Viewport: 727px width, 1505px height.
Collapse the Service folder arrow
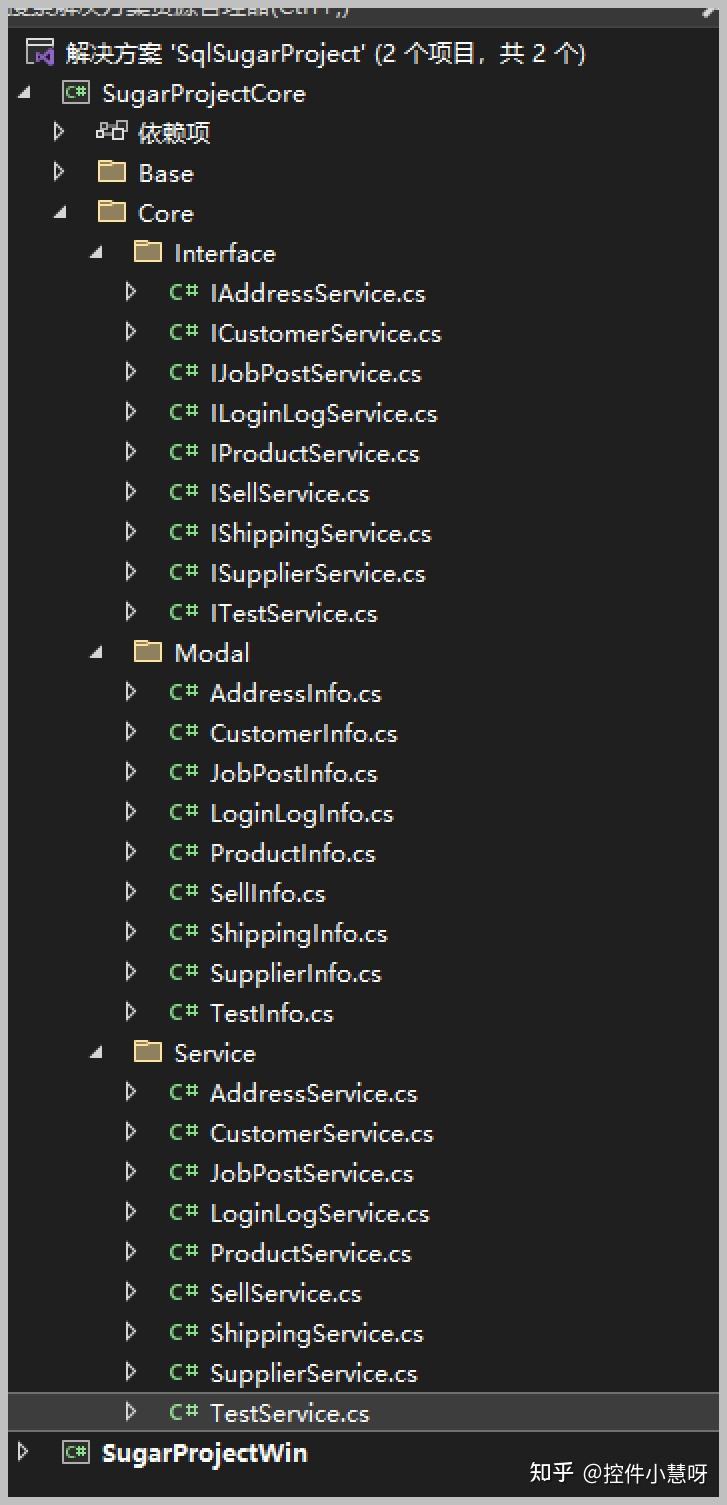point(96,1053)
